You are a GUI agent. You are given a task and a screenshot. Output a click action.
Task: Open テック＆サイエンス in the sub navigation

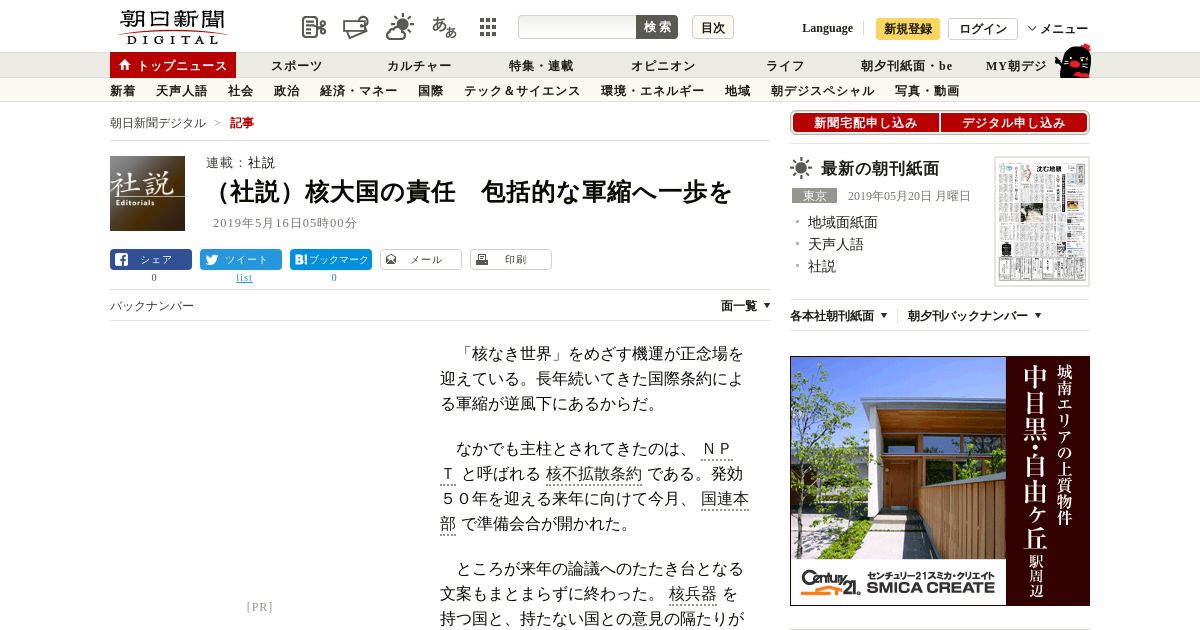(522, 91)
